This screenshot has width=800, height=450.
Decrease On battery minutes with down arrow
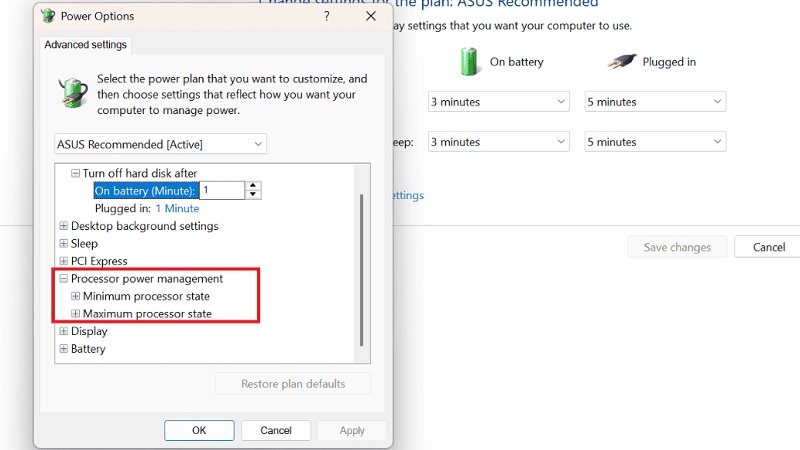(253, 194)
